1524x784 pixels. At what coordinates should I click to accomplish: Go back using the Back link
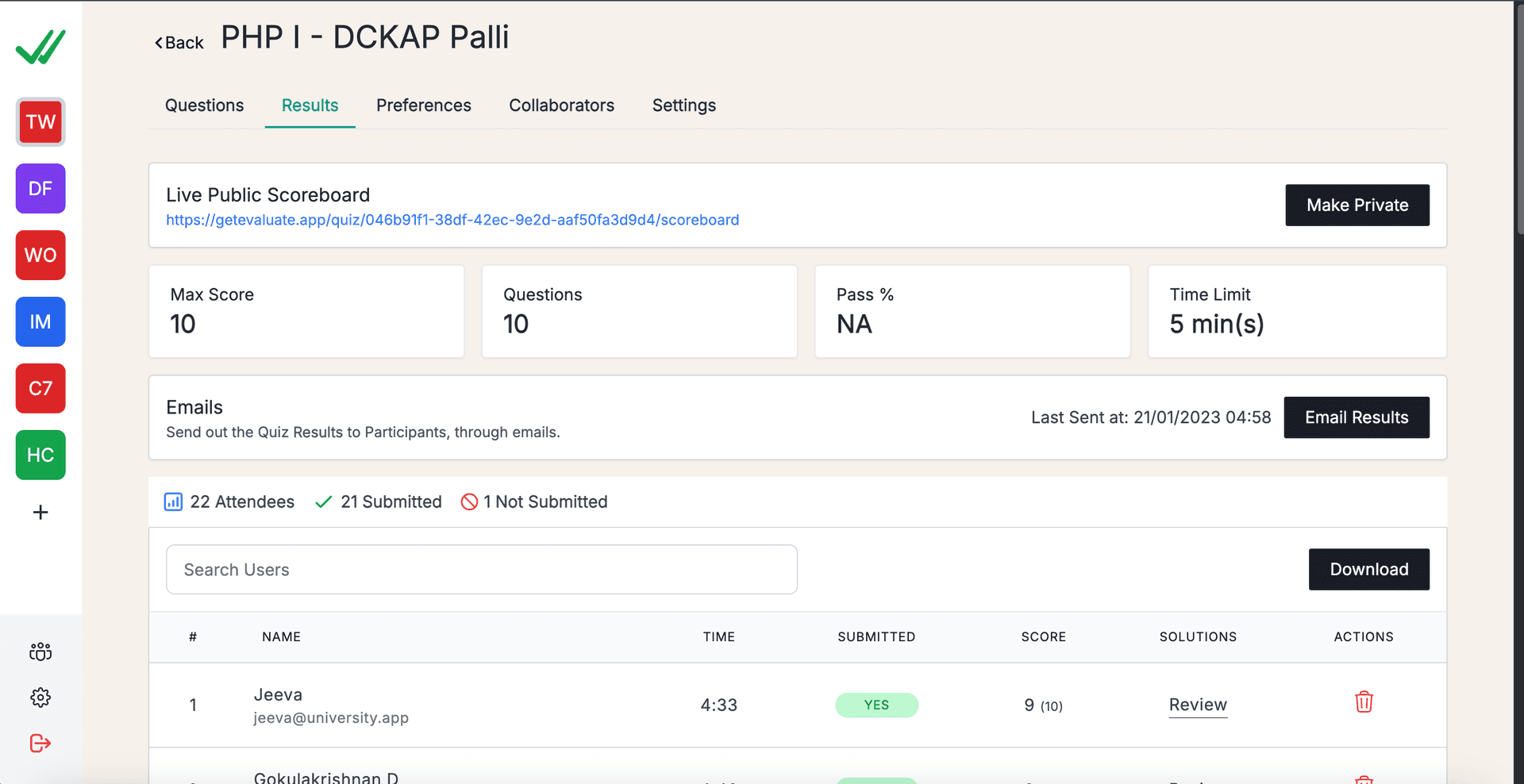click(x=179, y=43)
